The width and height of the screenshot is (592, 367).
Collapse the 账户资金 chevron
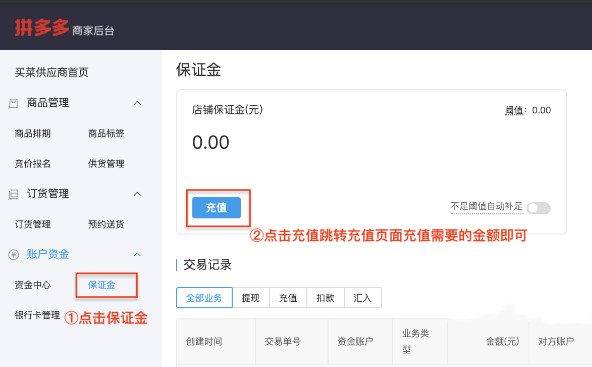[137, 254]
